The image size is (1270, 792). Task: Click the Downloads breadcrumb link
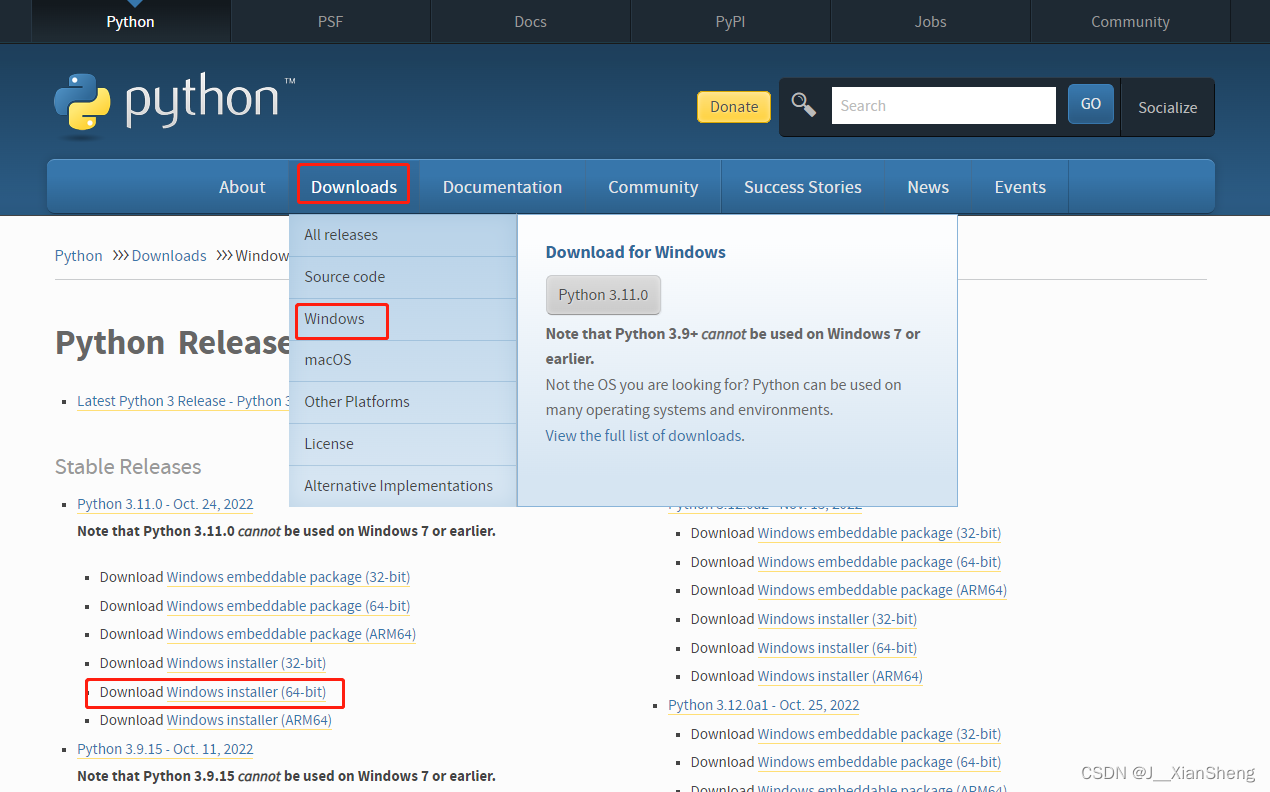coord(169,256)
